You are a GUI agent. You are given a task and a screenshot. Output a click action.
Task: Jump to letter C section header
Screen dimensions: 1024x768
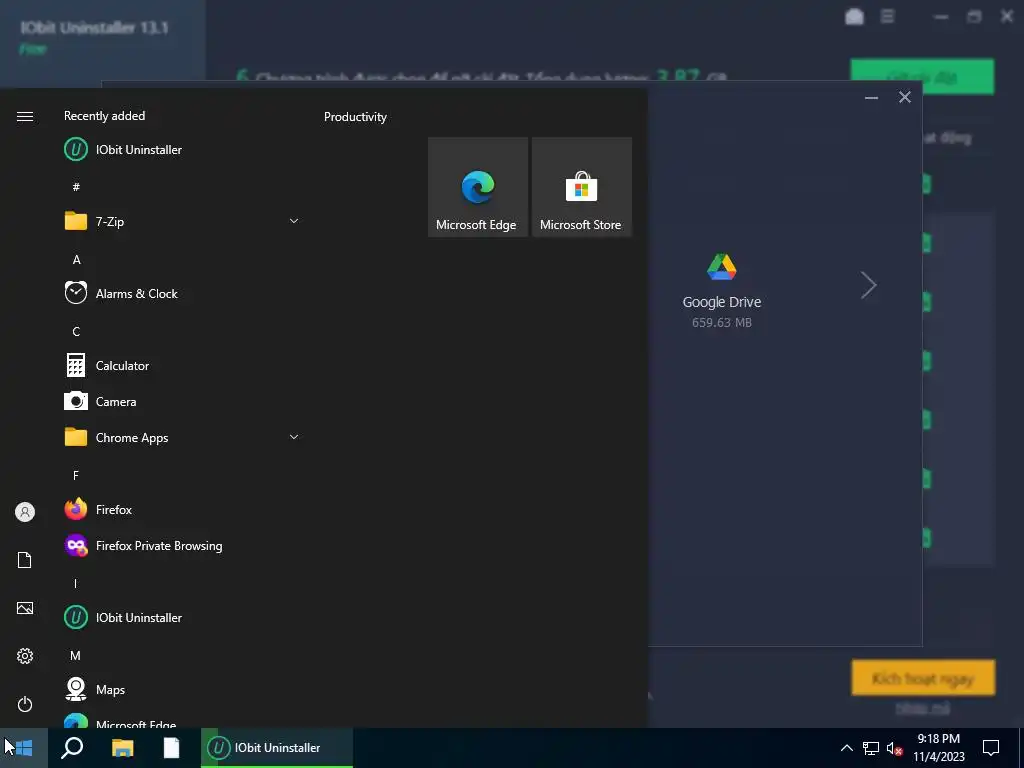coord(76,332)
